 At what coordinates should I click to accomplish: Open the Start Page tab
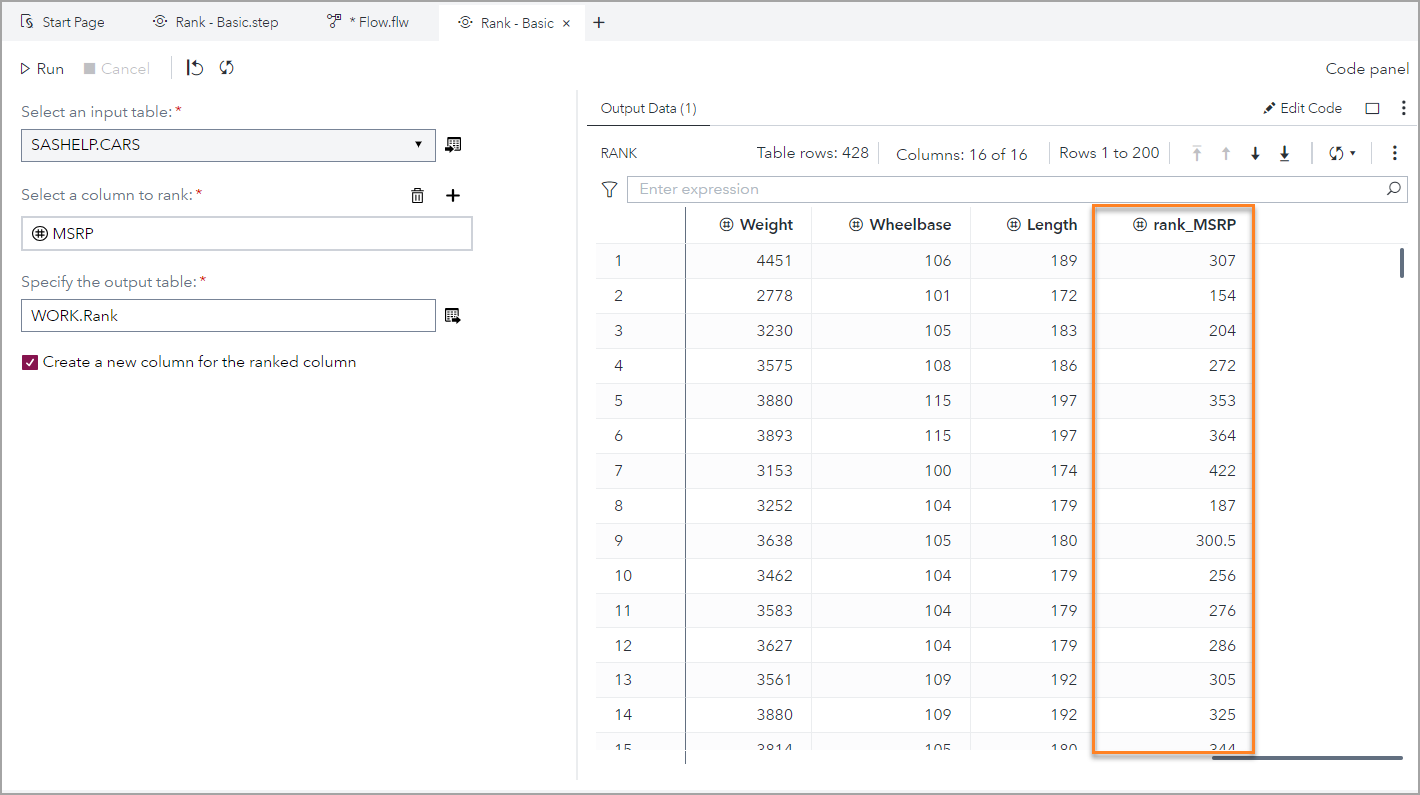63,21
